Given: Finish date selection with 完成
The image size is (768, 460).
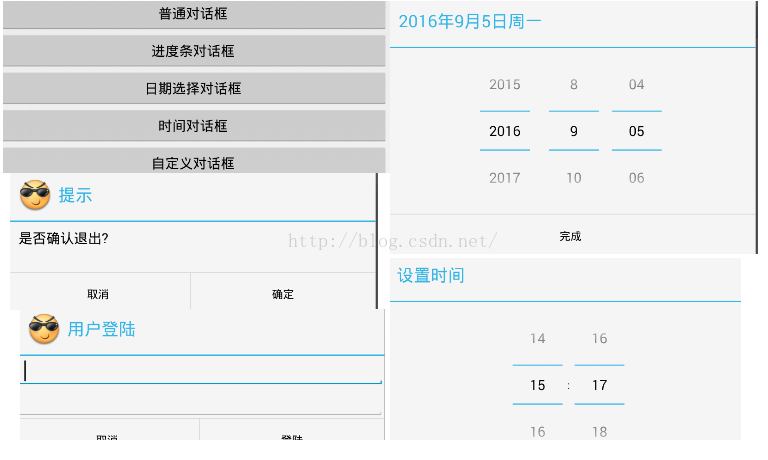Looking at the screenshot, I should [x=571, y=236].
